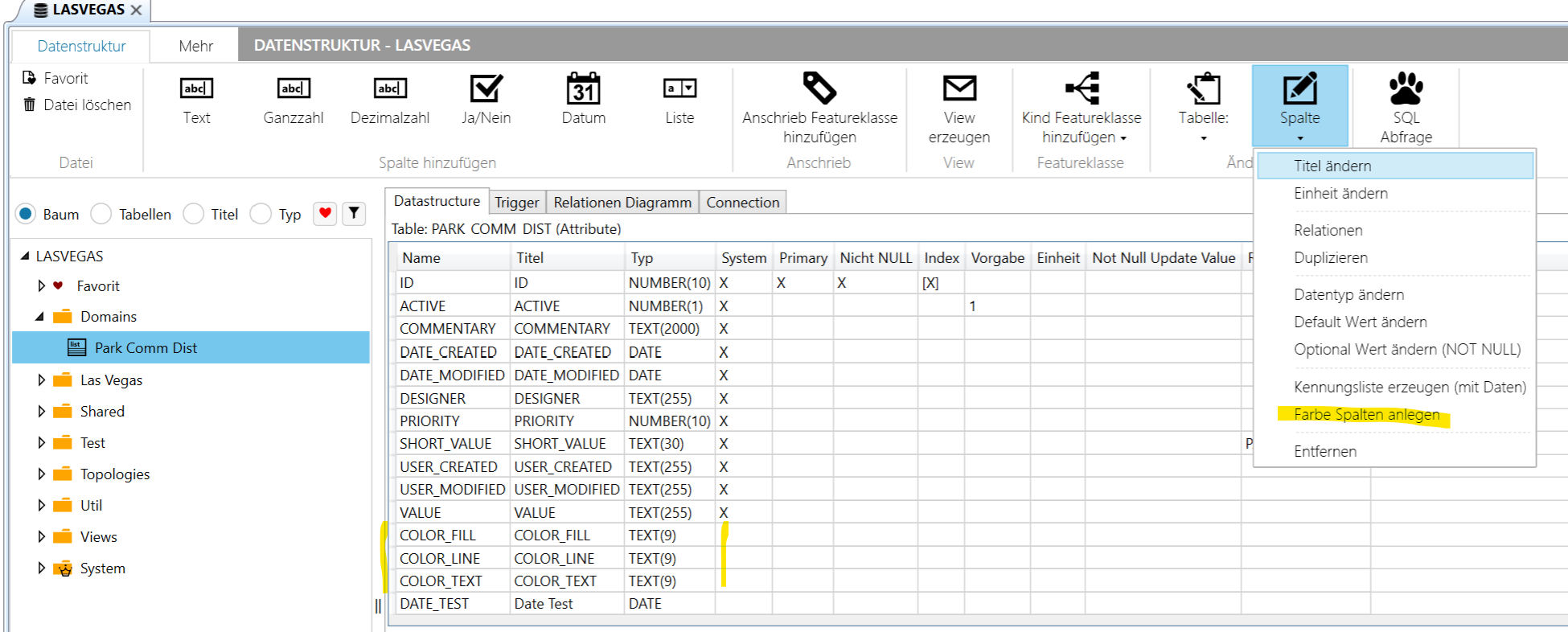Click the SQL Abfrage paw icon
1568x632 pixels.
1406,88
